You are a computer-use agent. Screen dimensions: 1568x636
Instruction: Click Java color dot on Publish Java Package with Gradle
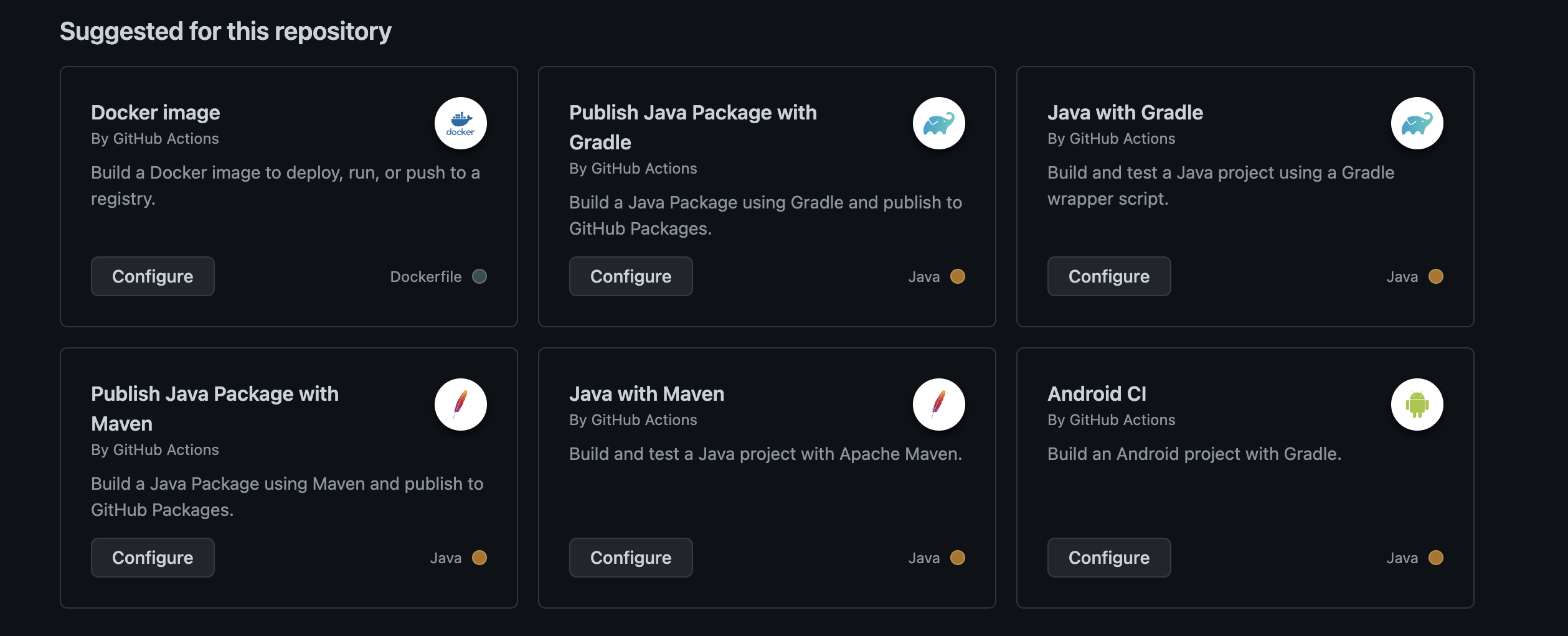coord(958,276)
